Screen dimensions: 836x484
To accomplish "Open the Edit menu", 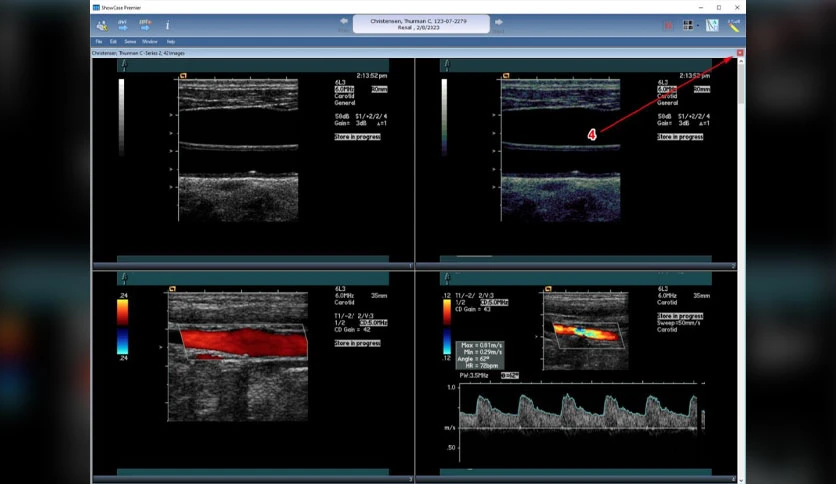I will tap(113, 42).
